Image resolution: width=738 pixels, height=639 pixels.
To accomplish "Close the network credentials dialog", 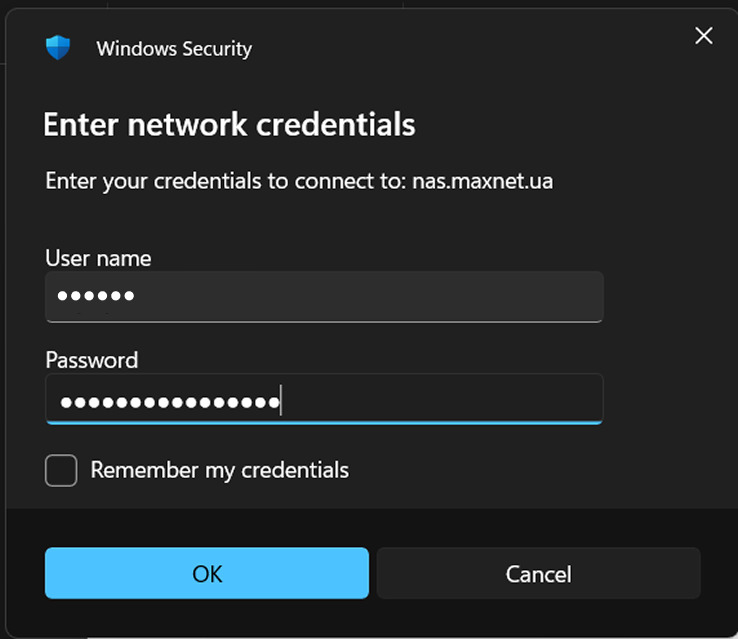I will (x=704, y=36).
